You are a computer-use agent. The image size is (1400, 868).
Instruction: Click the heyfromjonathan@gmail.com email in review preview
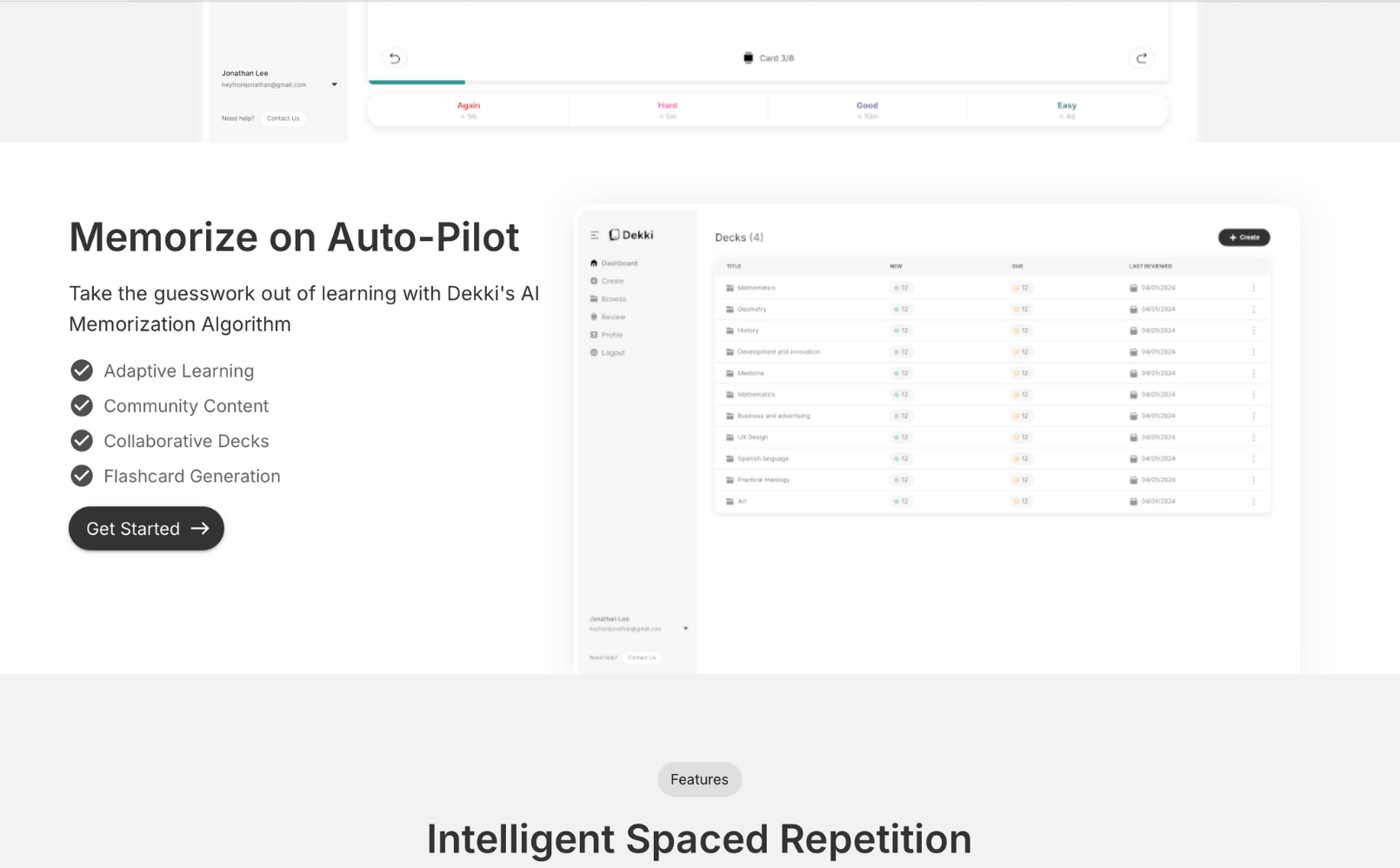click(263, 85)
